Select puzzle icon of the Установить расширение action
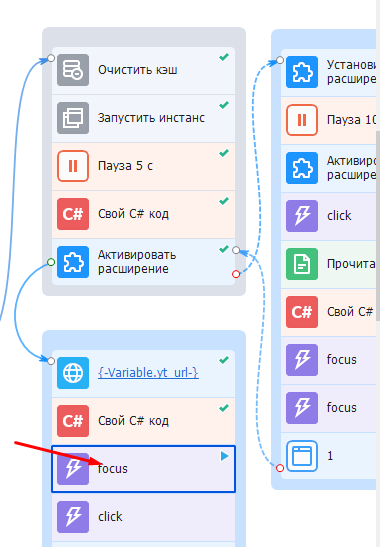The image size is (380, 547). [302, 72]
